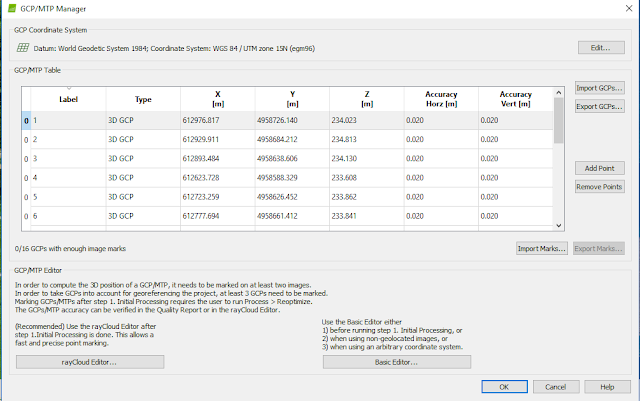Click Type cell of GCP 5
This screenshot has height=401, width=640.
pyautogui.click(x=143, y=197)
